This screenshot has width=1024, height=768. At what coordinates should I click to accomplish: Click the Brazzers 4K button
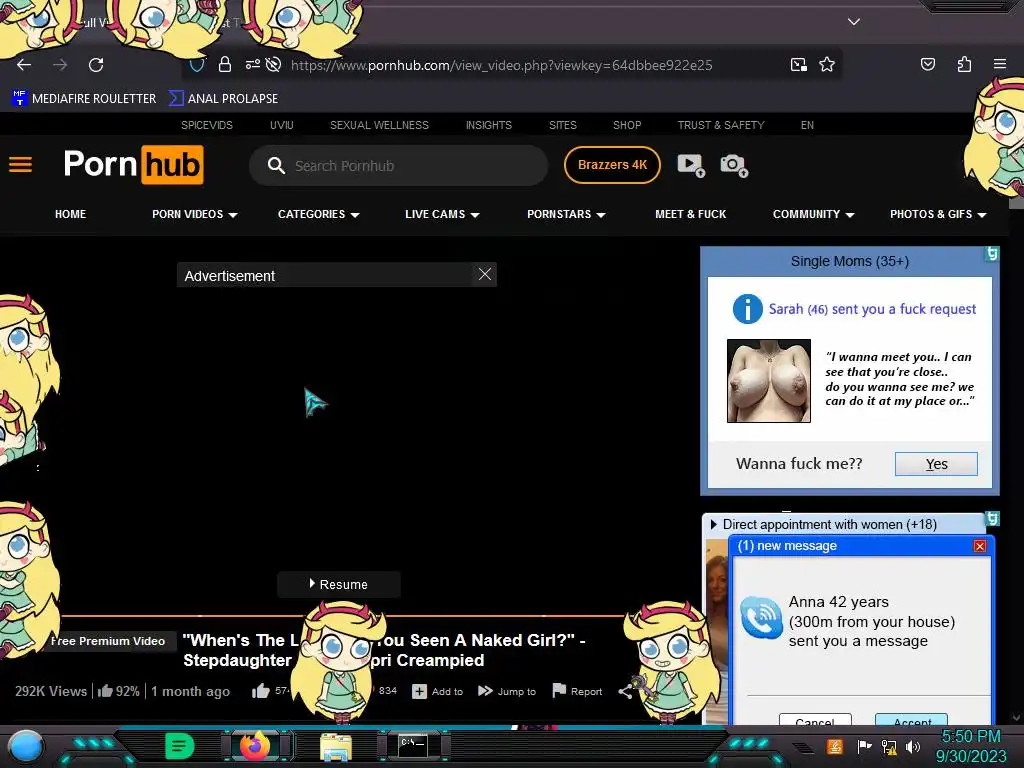pyautogui.click(x=612, y=165)
